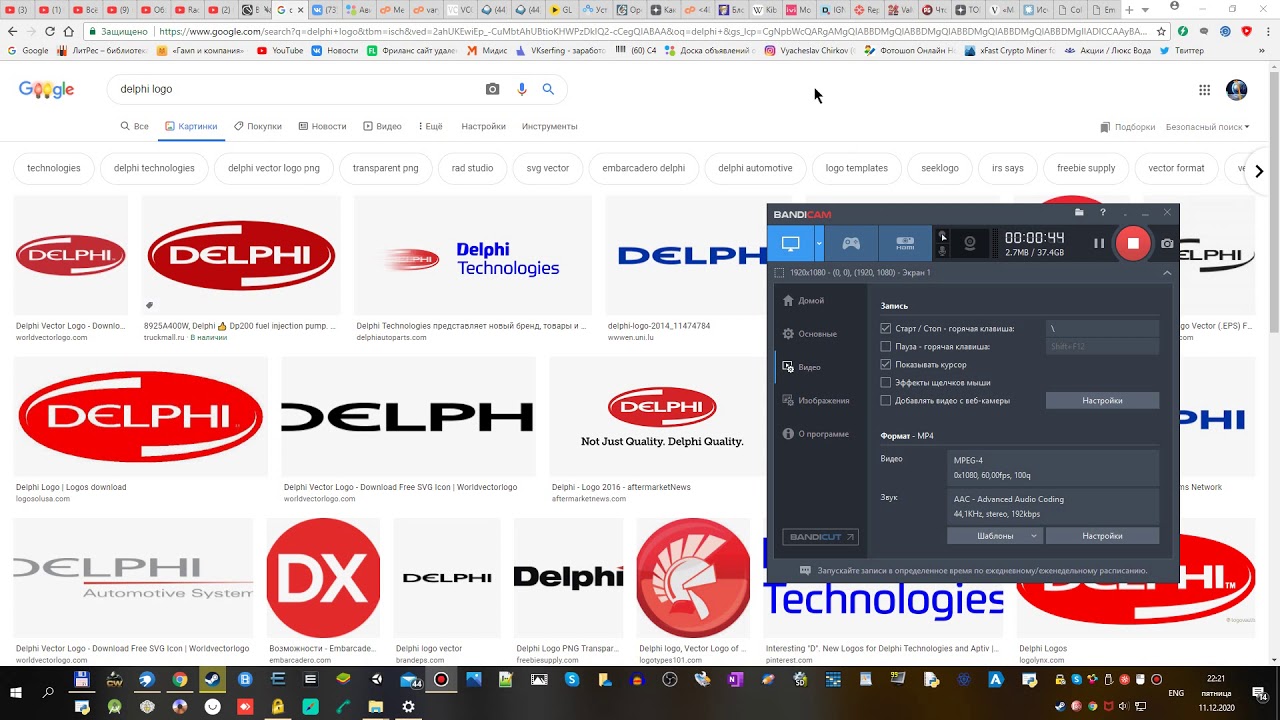Collapse the 1920x1080 capture area bar

click(x=1167, y=272)
